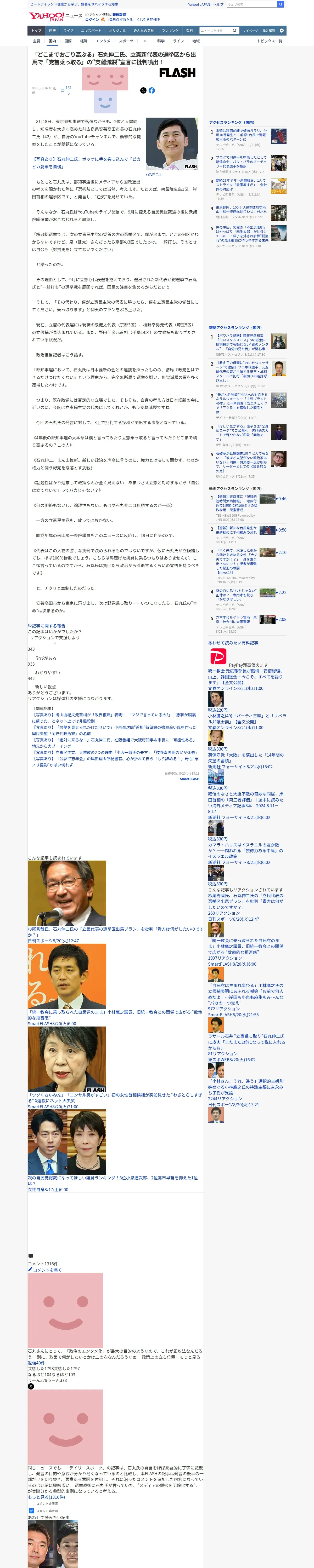314x1568 pixels.
Task: Select エンタメ category tab
Action: 103,41
